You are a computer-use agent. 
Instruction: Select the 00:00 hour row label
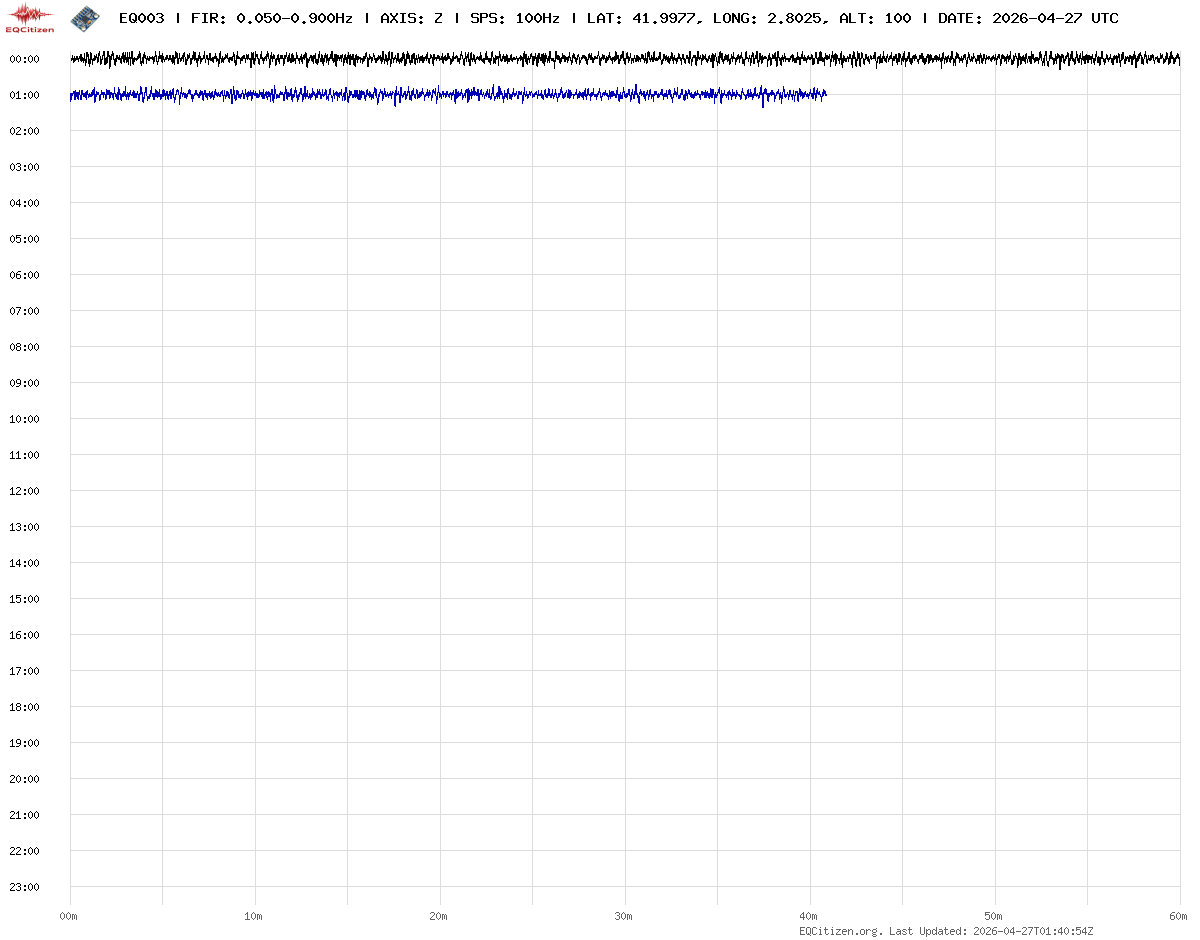pyautogui.click(x=24, y=59)
